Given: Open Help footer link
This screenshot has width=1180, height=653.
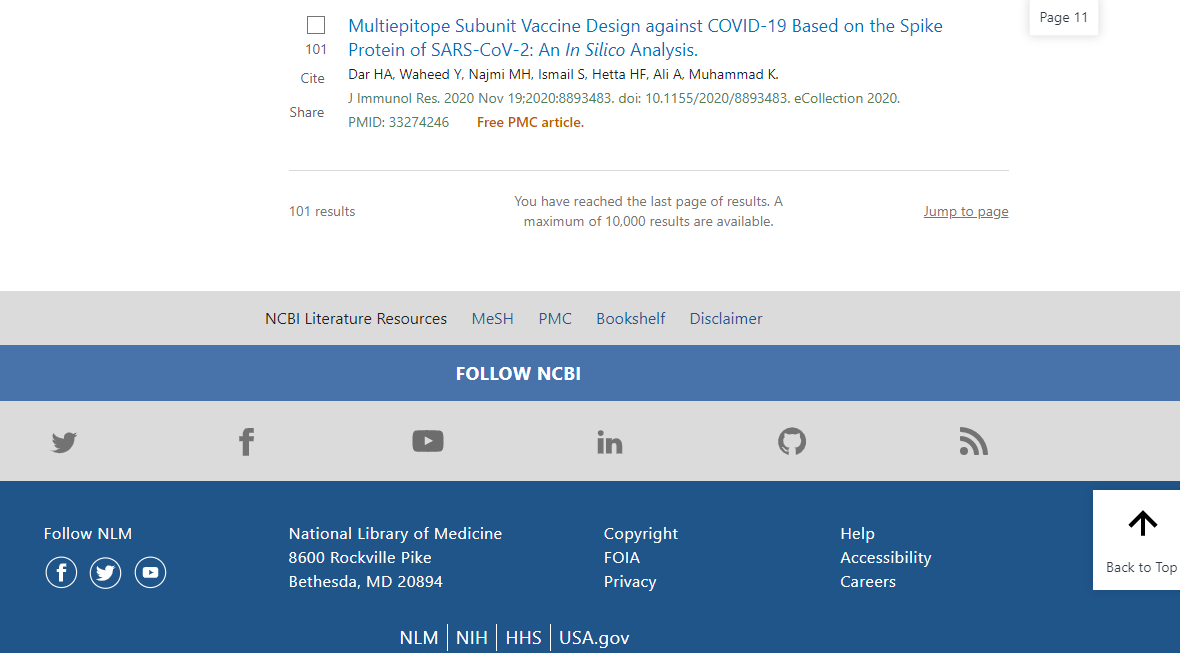Looking at the screenshot, I should coord(857,533).
